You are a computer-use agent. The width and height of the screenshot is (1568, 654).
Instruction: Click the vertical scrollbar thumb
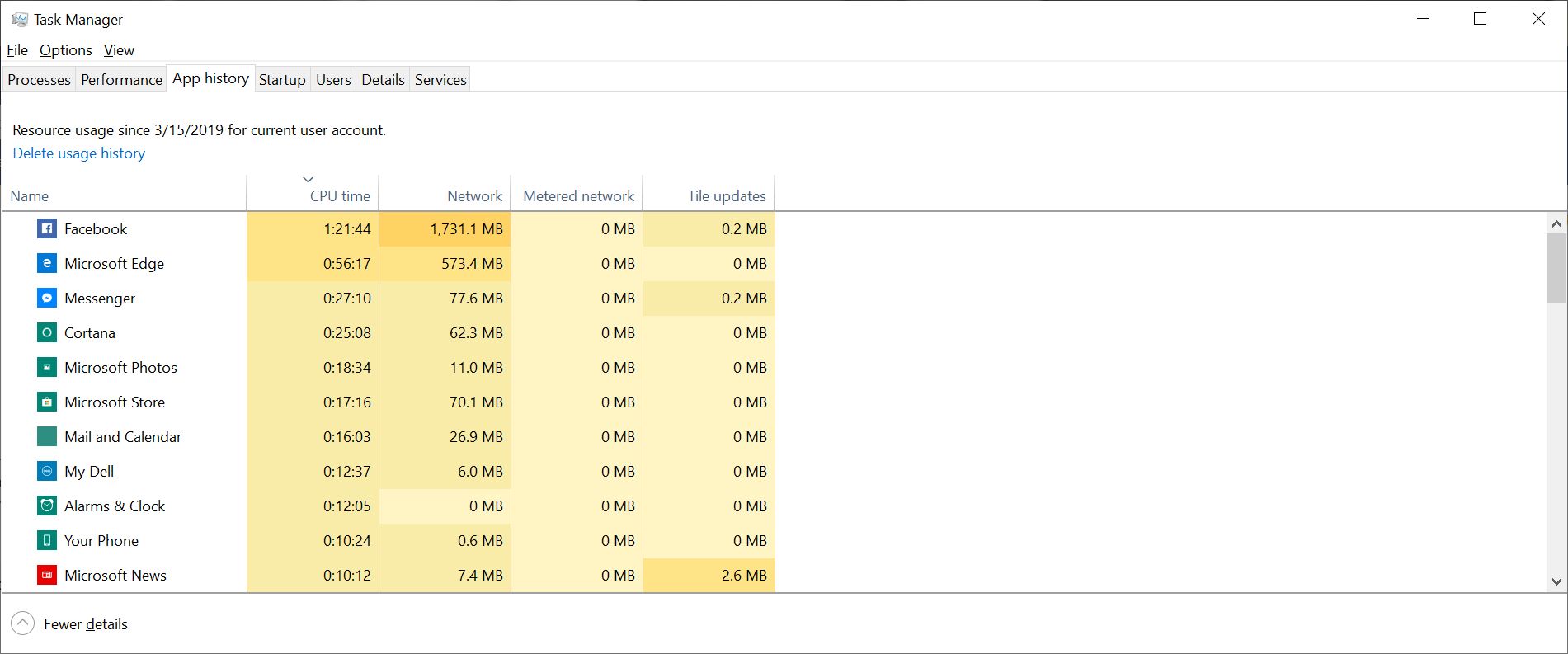1556,269
